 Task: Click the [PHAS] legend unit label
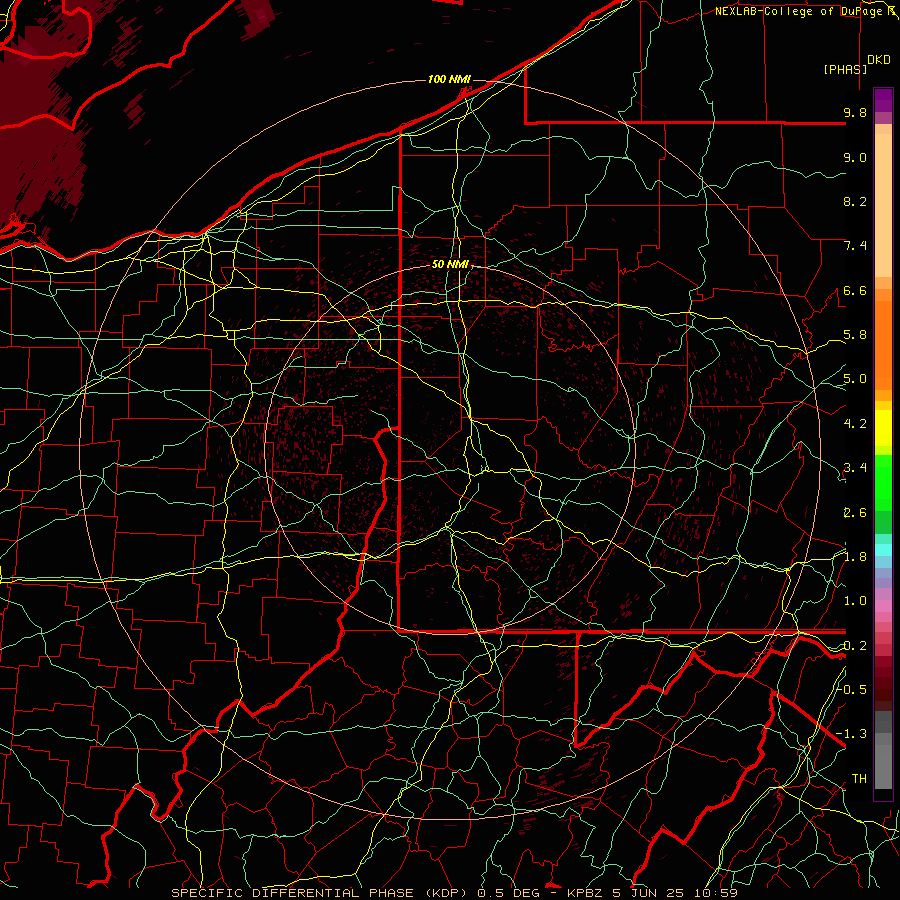click(845, 69)
